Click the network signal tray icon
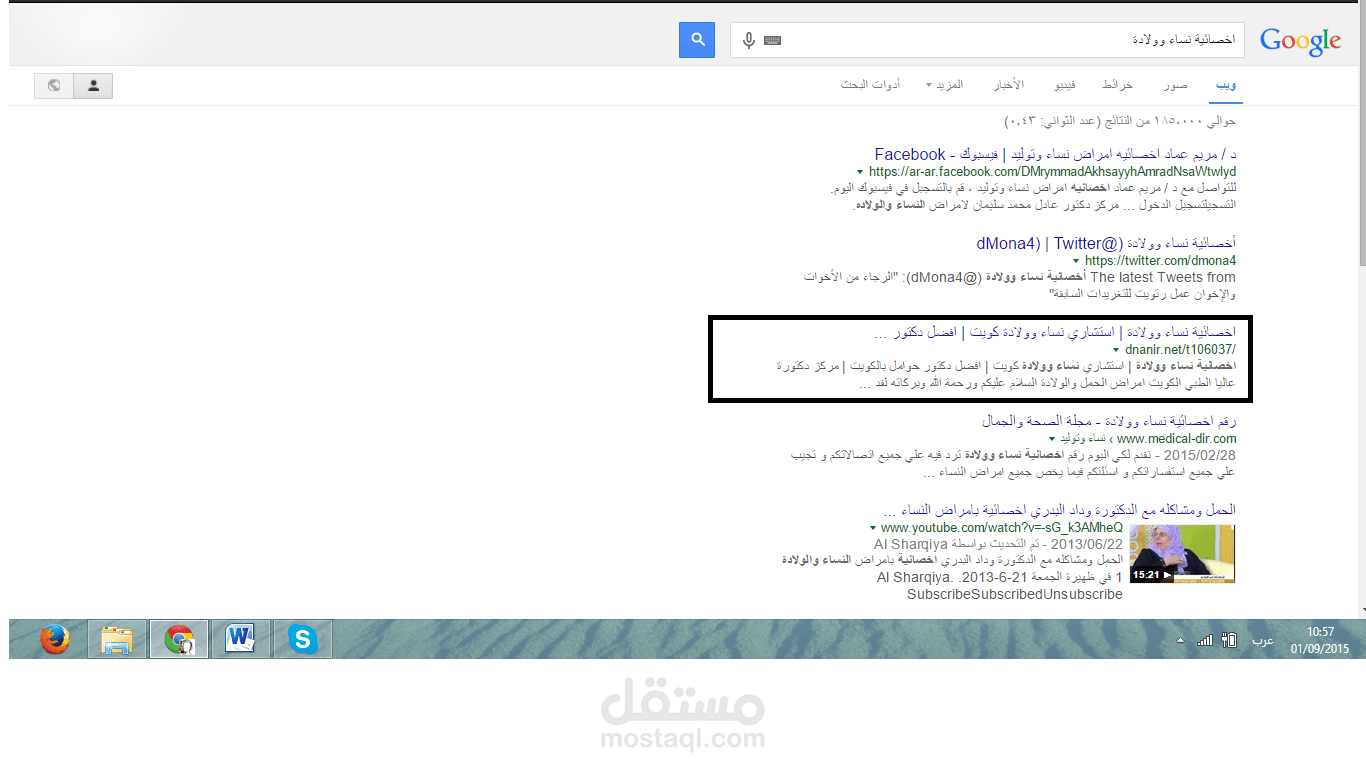 coord(1205,640)
